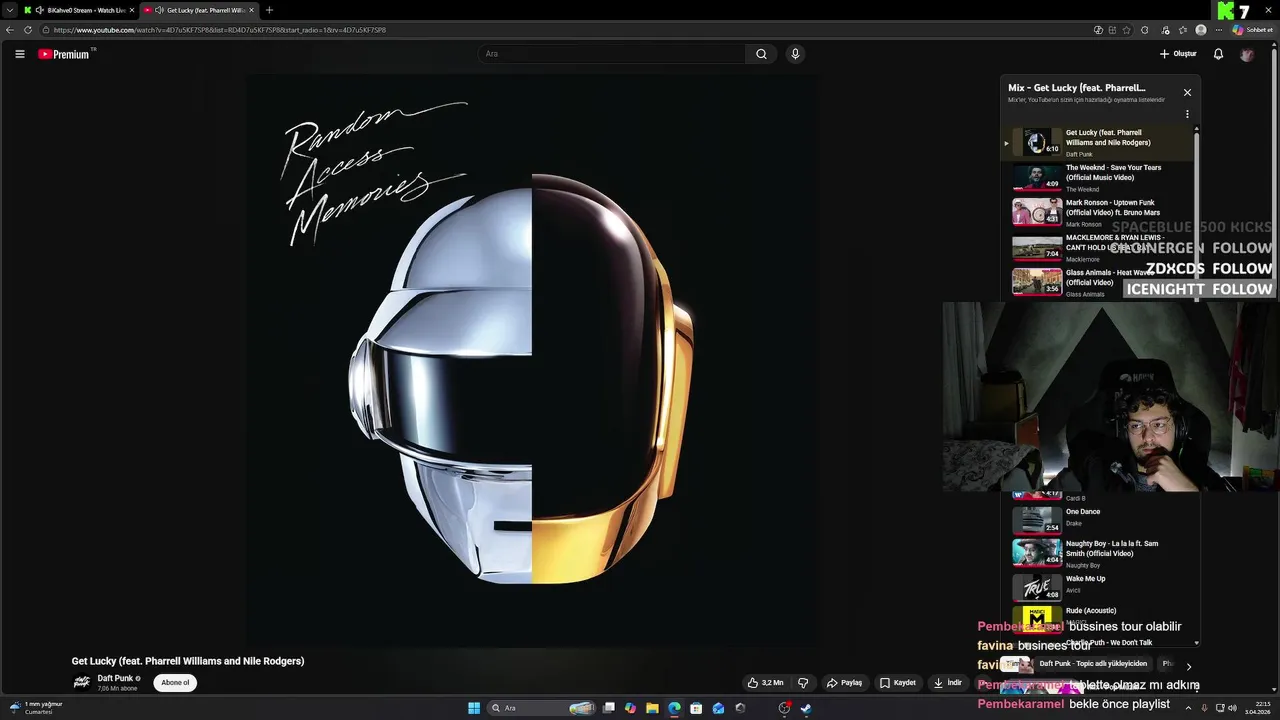Click the Oluştur create button
This screenshot has height=720, width=1280.
(x=1178, y=54)
